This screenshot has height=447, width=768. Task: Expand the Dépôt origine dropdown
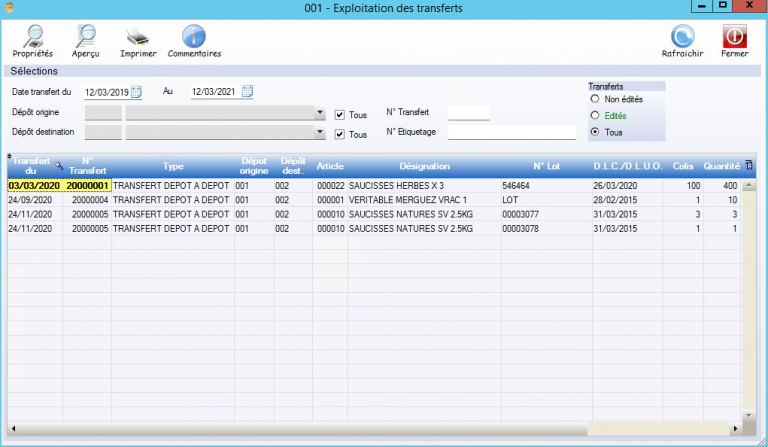click(320, 113)
